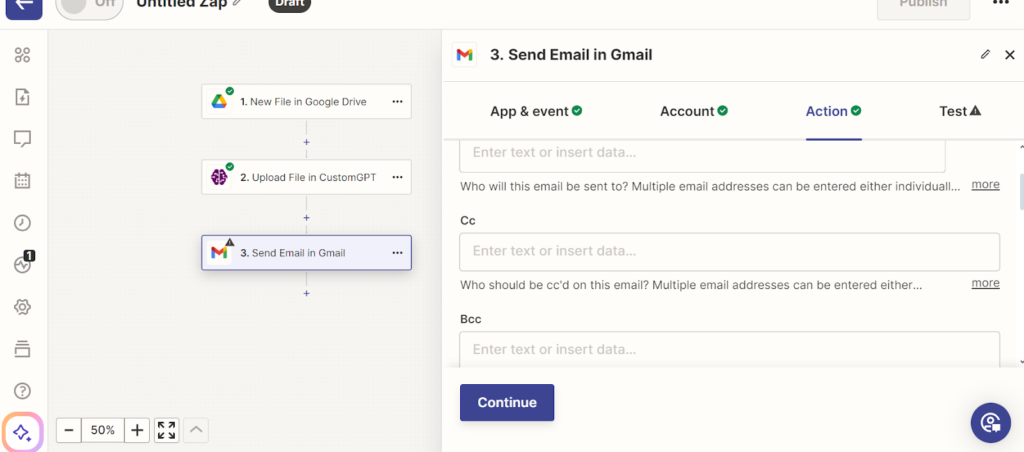This screenshot has width=1024, height=452.
Task: Open the help question mark icon
Action: pyautogui.click(x=23, y=391)
